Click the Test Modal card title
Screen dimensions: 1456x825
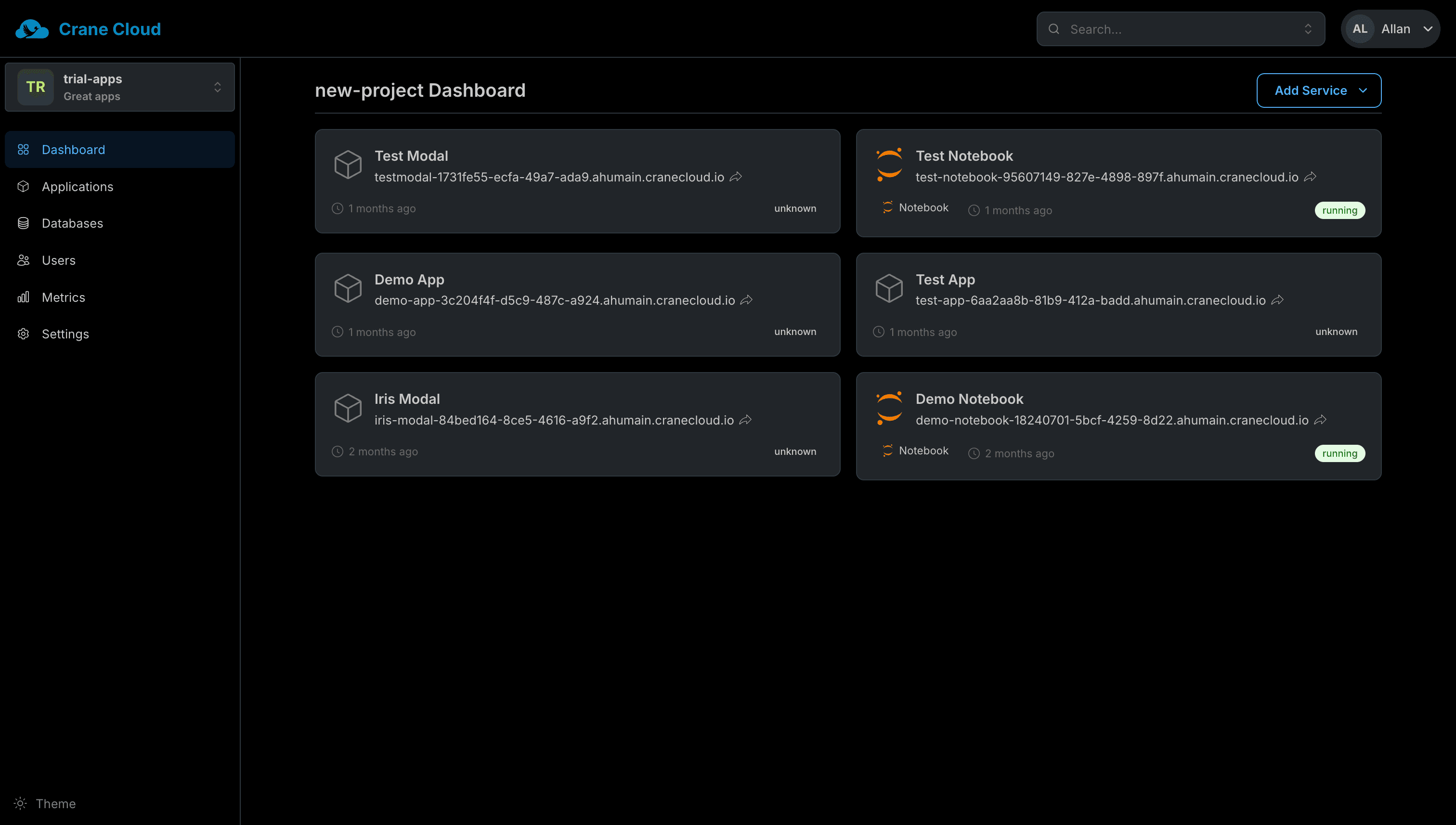click(412, 156)
